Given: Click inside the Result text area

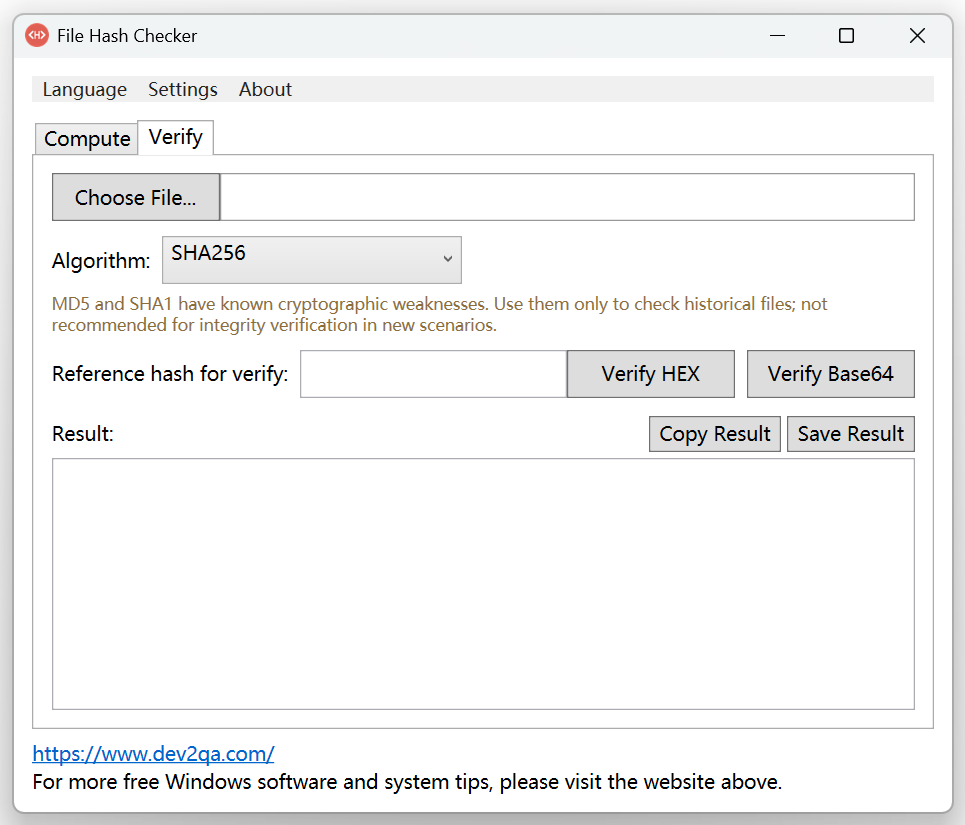Looking at the screenshot, I should tap(483, 584).
